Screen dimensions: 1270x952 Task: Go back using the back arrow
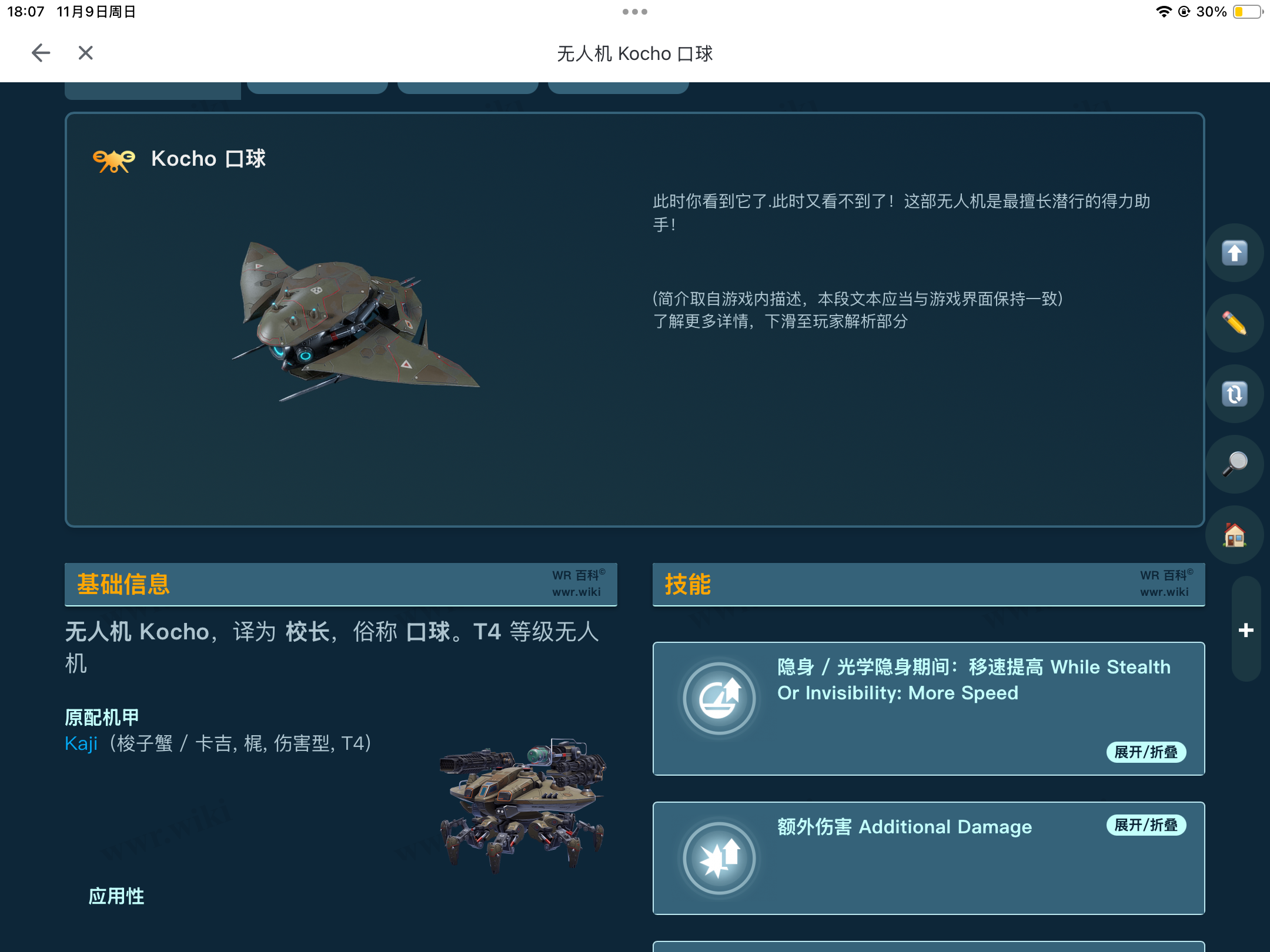coord(40,52)
